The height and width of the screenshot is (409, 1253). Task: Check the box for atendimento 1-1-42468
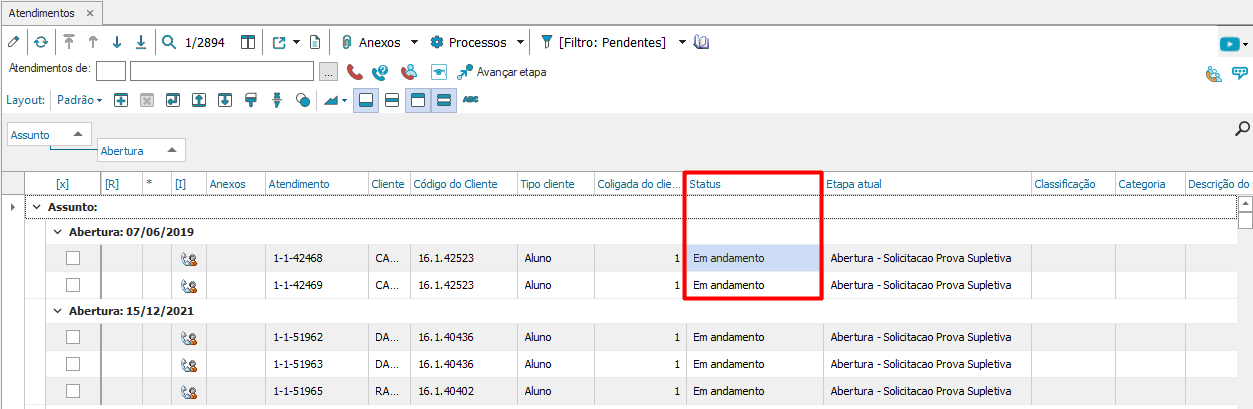73,258
